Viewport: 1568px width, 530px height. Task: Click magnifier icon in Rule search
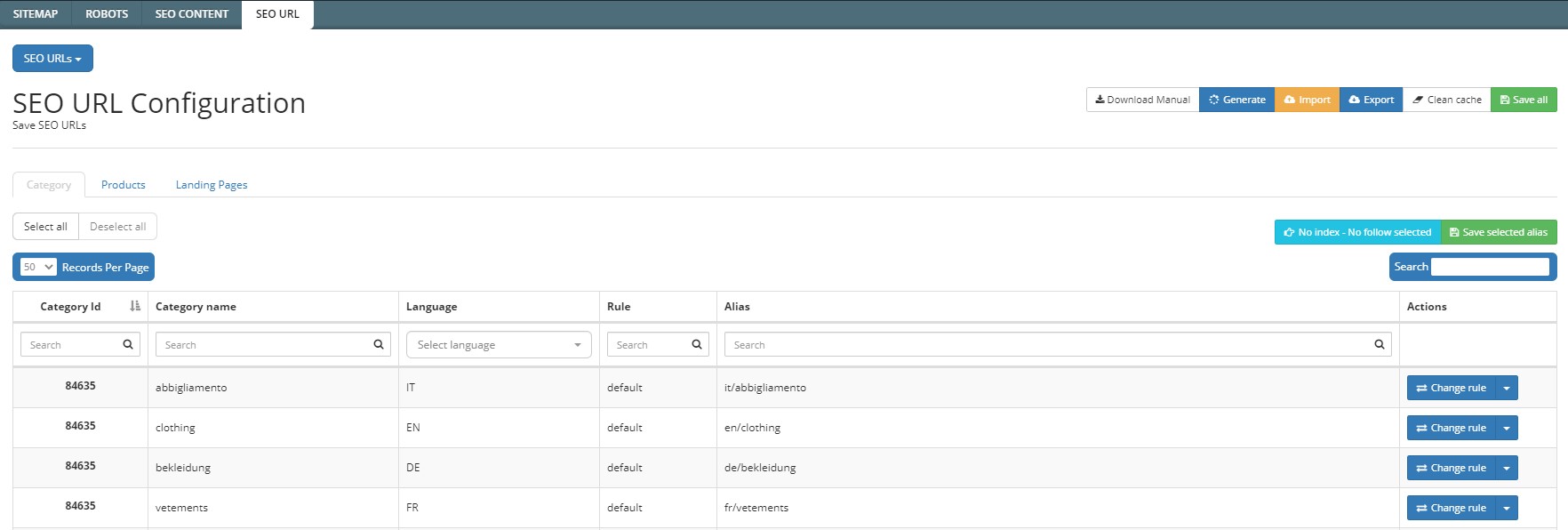click(697, 345)
